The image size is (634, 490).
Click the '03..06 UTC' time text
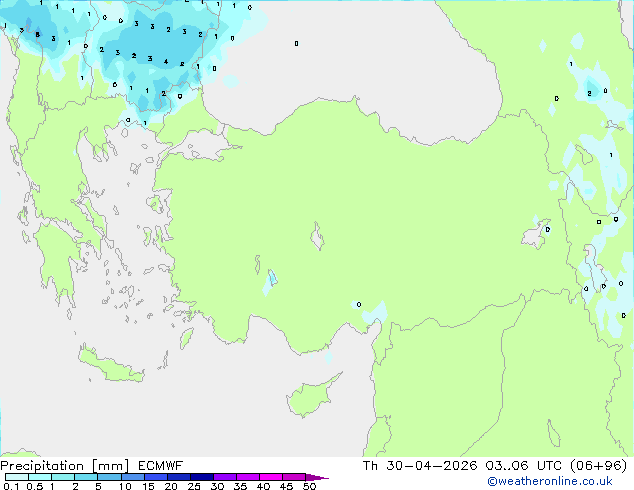click(x=524, y=466)
